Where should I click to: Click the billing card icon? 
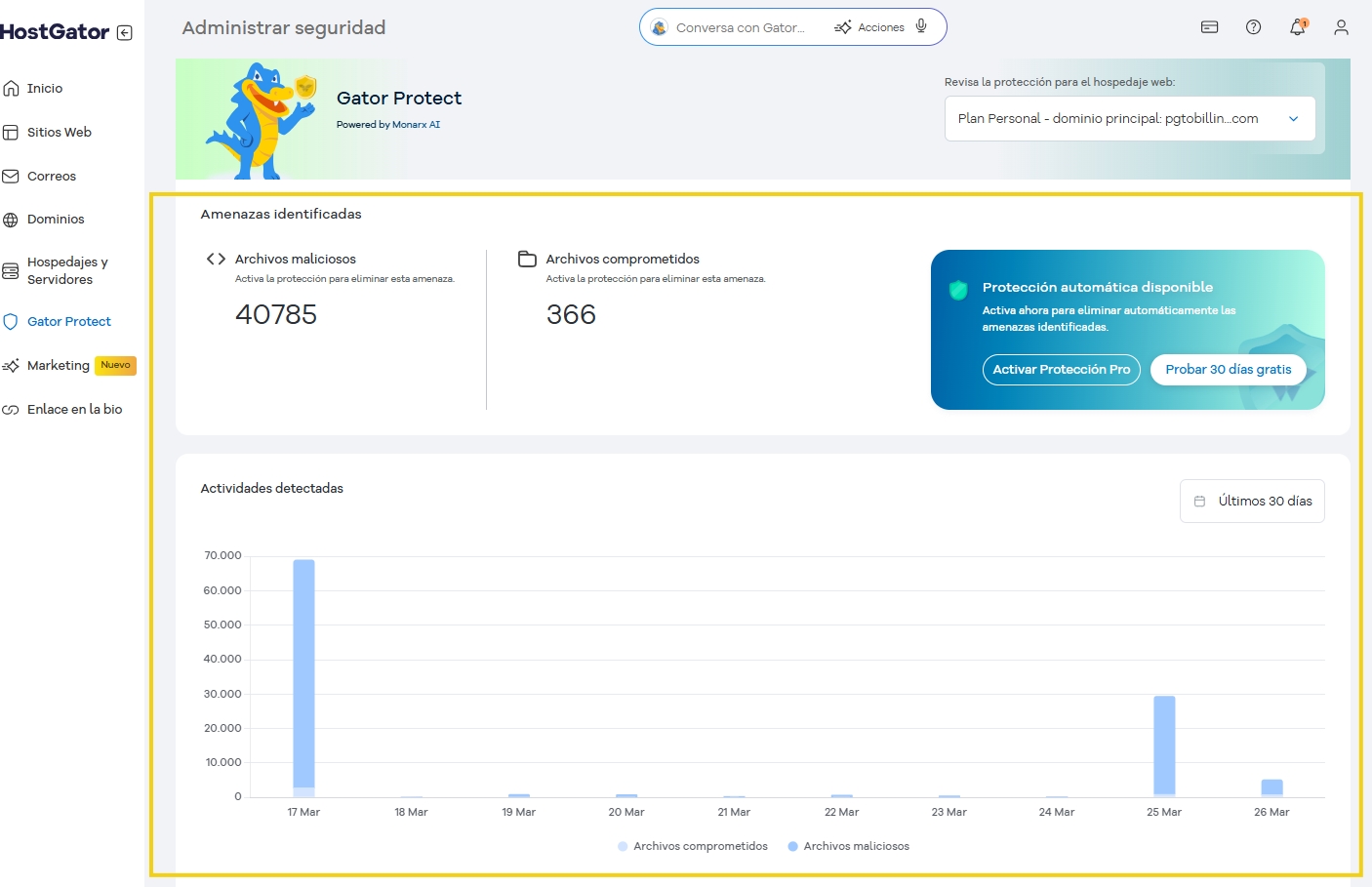(1209, 27)
